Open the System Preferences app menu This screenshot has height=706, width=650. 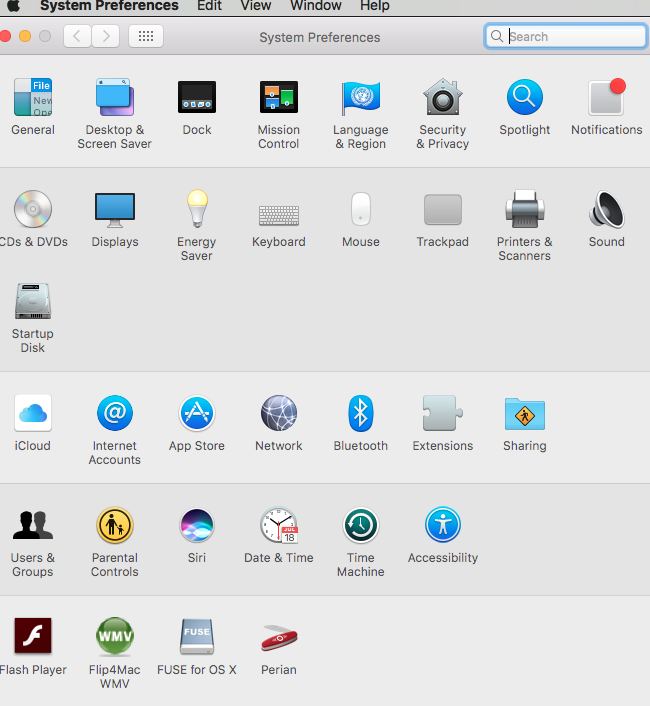pos(109,6)
